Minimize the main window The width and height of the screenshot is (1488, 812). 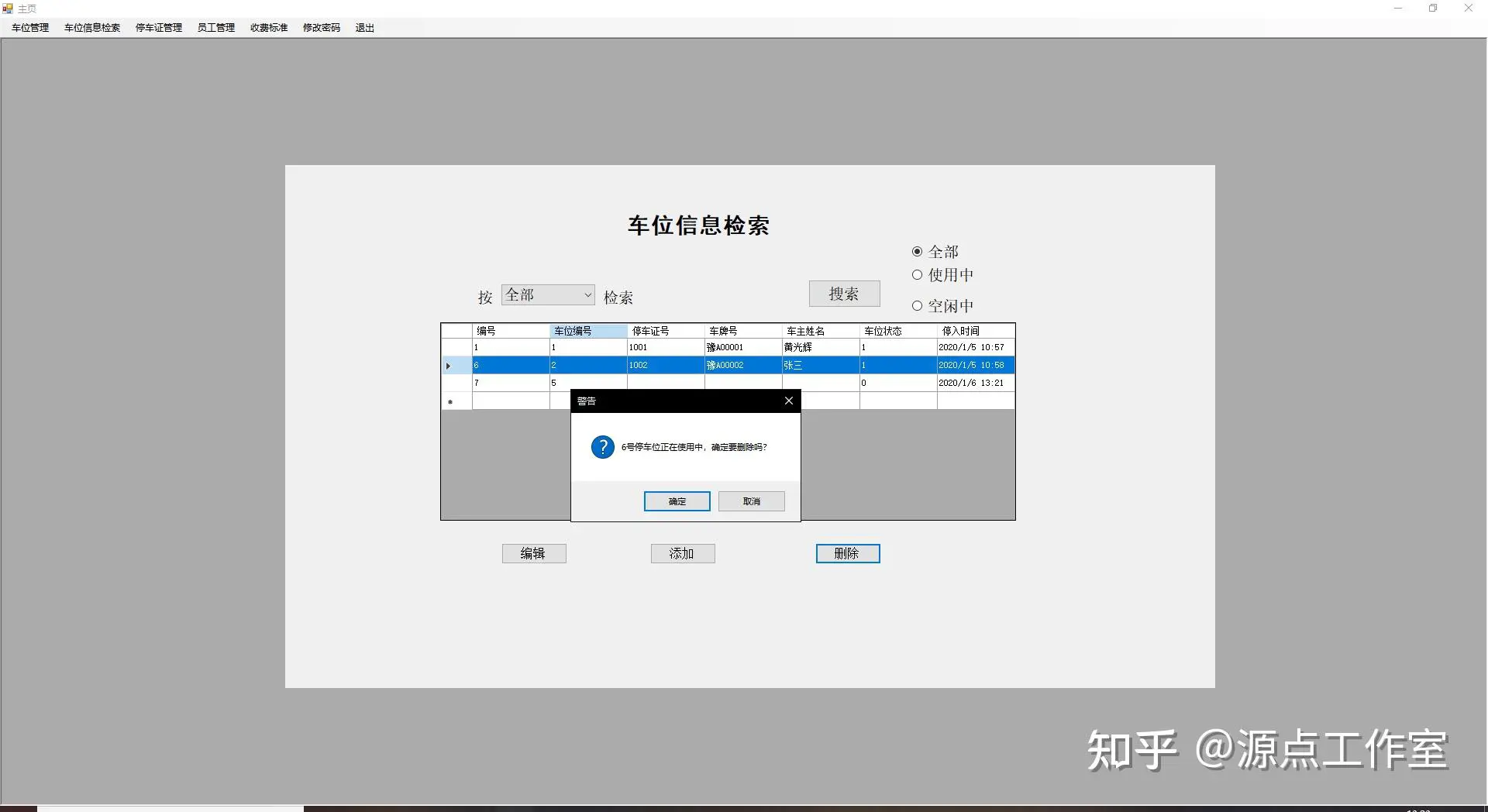click(1398, 9)
